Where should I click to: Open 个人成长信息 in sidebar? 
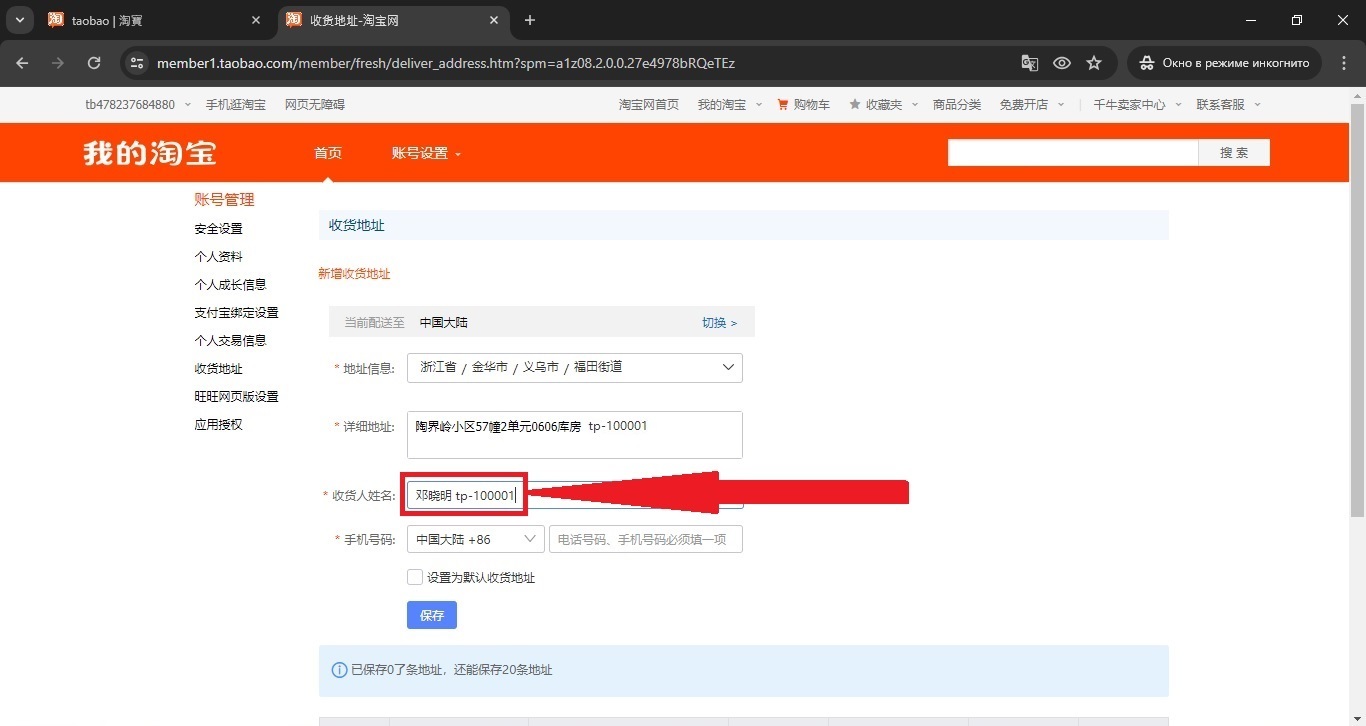pos(230,285)
